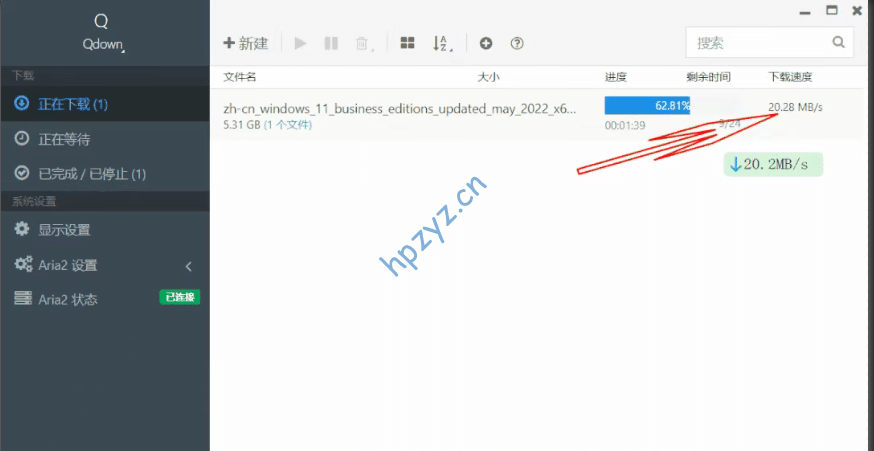
Task: Expand the Aria2 设置 submenu chevron
Action: (x=189, y=266)
